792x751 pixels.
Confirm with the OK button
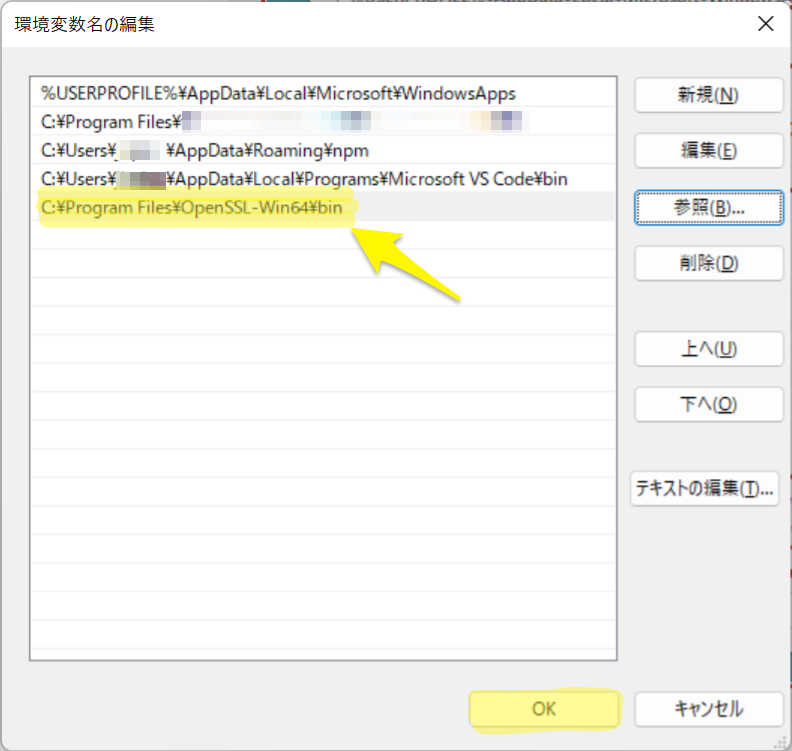point(544,709)
